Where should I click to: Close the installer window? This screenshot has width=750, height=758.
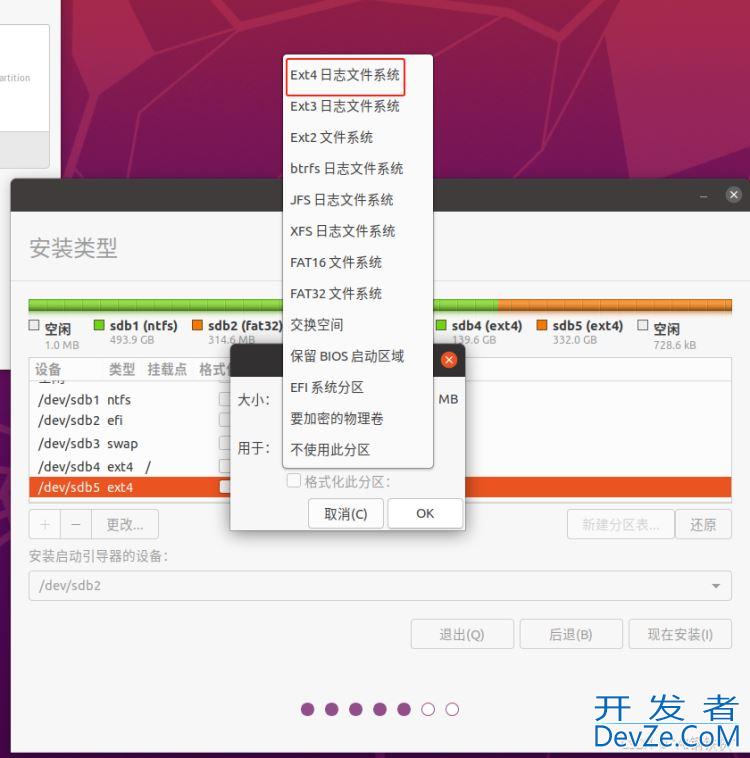tap(734, 195)
